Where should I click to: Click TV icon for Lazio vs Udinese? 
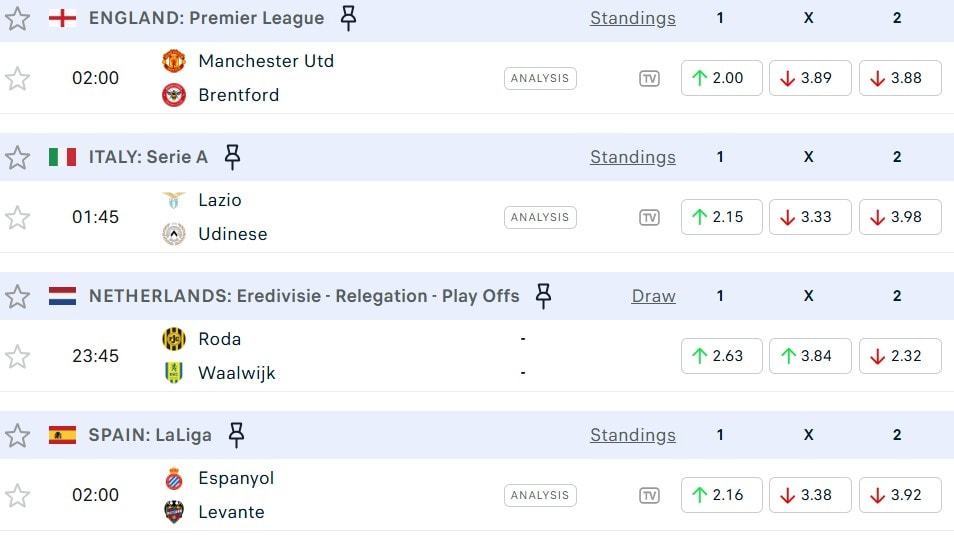649,217
